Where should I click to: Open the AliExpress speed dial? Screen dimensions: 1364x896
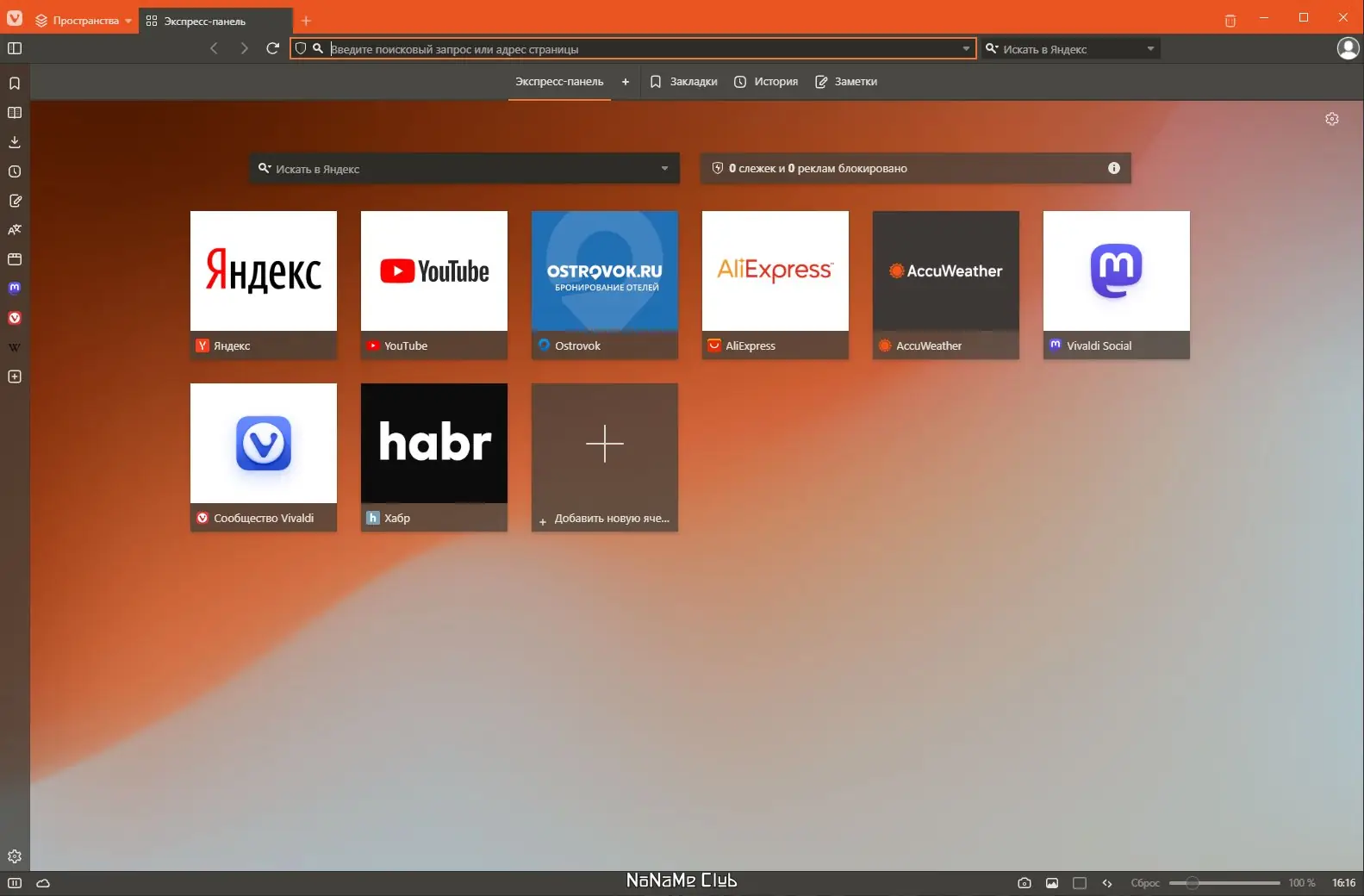pos(775,285)
